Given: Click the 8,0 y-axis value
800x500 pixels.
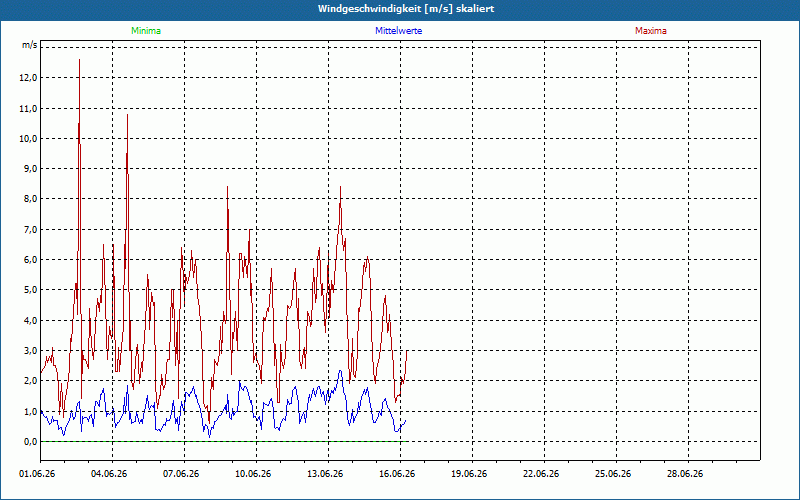Looking at the screenshot, I should [31, 199].
